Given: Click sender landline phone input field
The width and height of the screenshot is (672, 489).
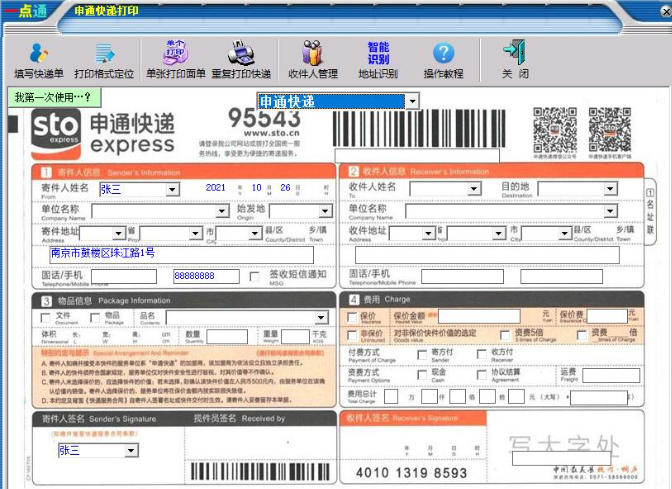Looking at the screenshot, I should coord(124,276).
